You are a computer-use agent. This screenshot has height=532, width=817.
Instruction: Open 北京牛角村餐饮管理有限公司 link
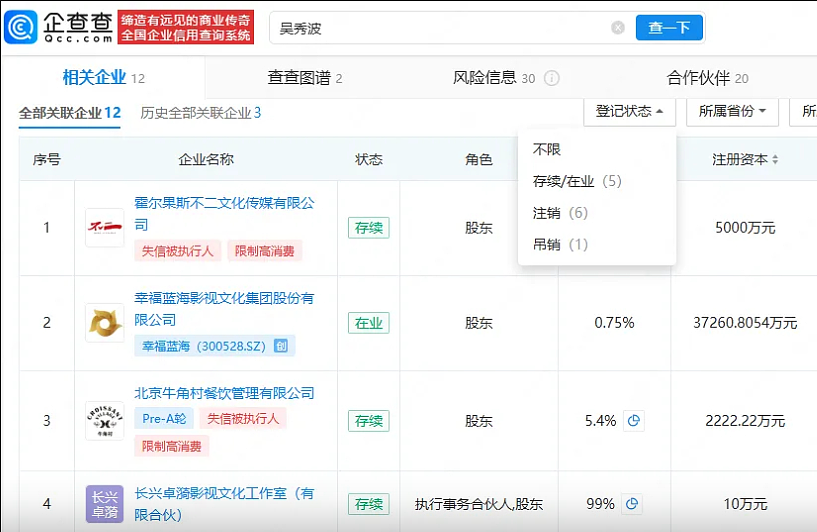224,393
